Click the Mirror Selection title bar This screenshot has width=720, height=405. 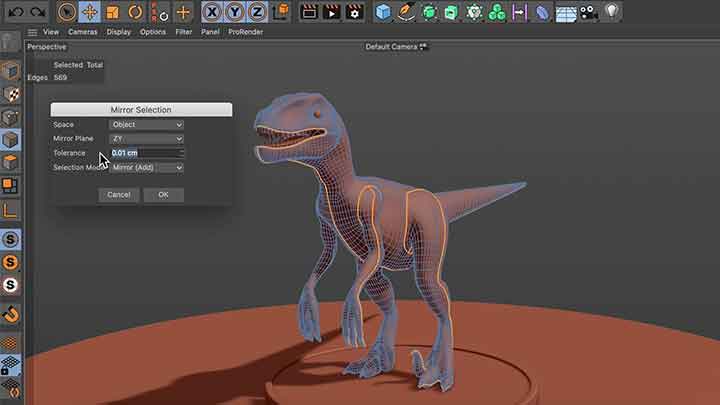coord(141,110)
